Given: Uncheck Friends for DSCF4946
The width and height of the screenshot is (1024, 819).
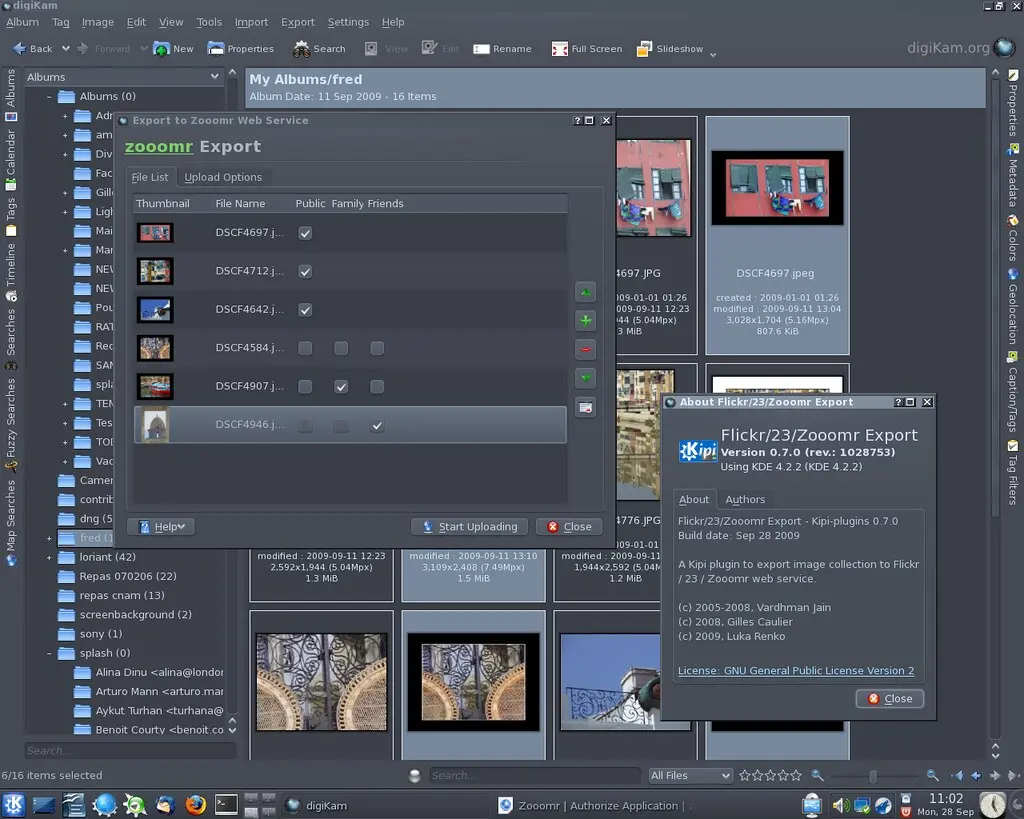Looking at the screenshot, I should (x=377, y=425).
